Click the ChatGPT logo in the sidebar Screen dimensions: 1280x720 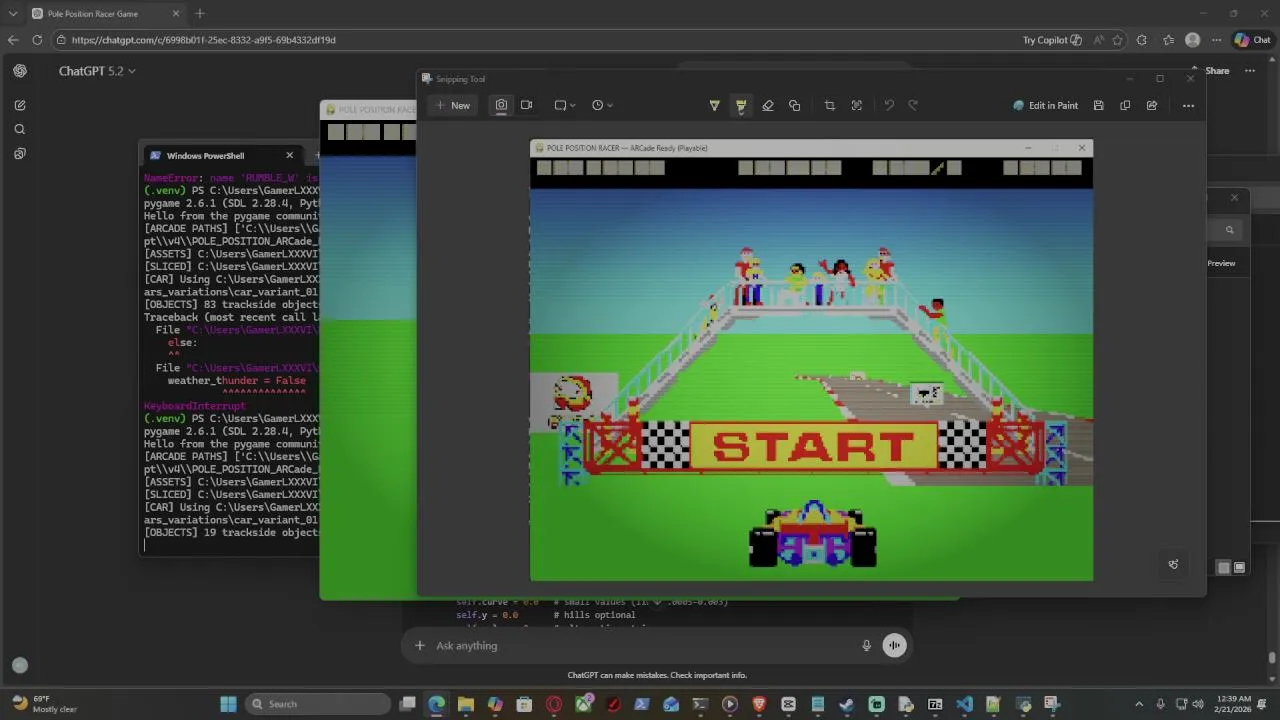pyautogui.click(x=20, y=71)
